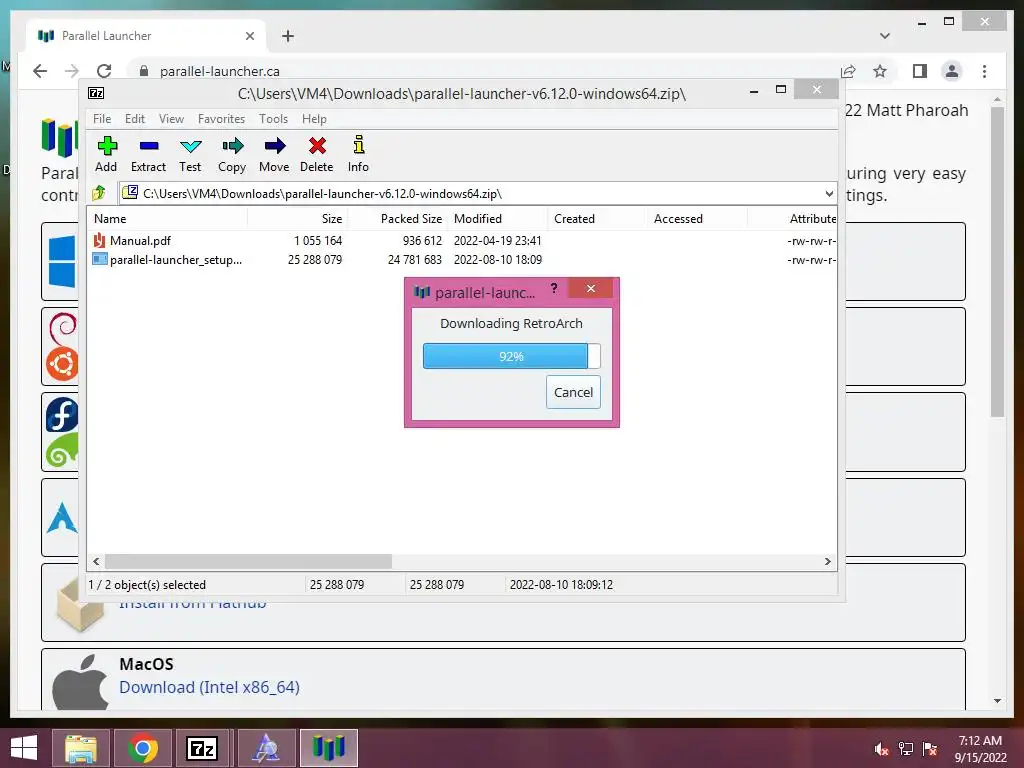
Task: Select the parallel-launcher_setup file name
Action: (x=176, y=259)
